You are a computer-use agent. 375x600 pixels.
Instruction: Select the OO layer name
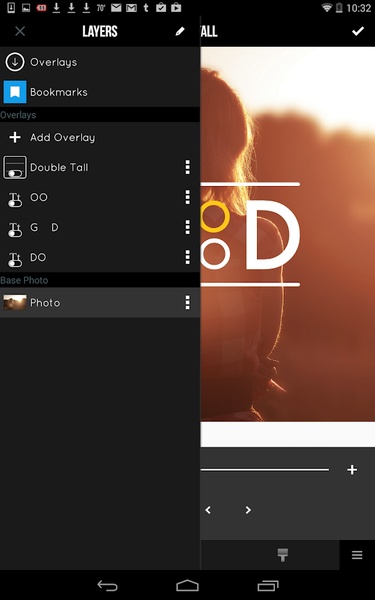pyautogui.click(x=39, y=197)
